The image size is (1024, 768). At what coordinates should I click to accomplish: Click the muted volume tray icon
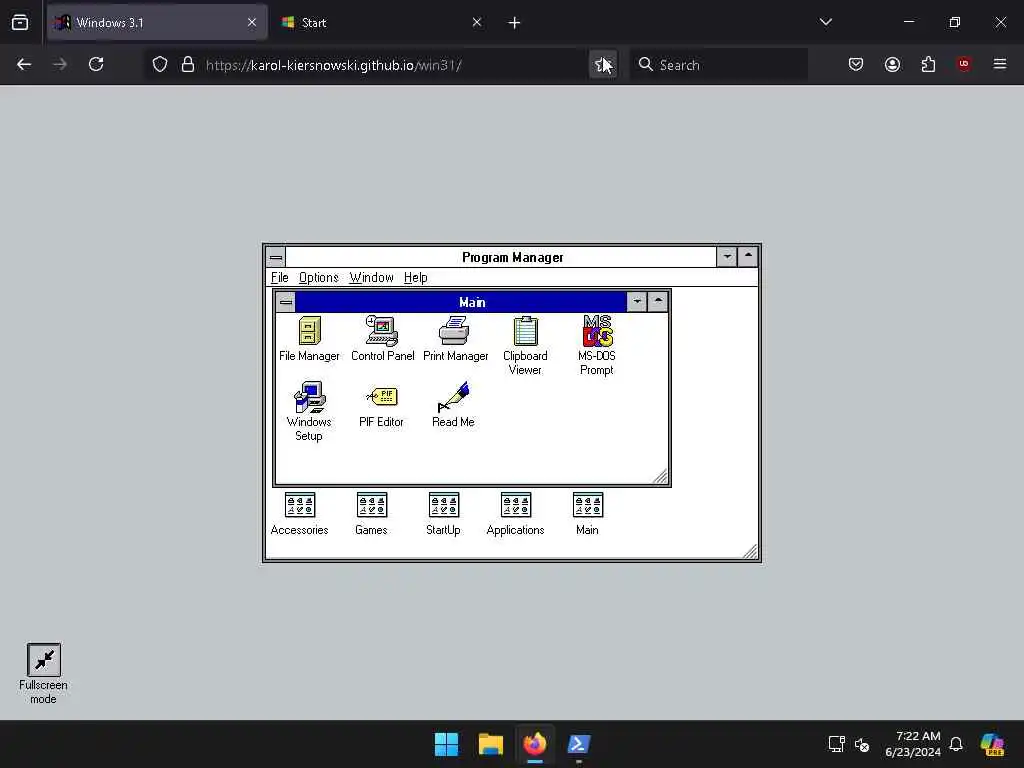pyautogui.click(x=862, y=744)
